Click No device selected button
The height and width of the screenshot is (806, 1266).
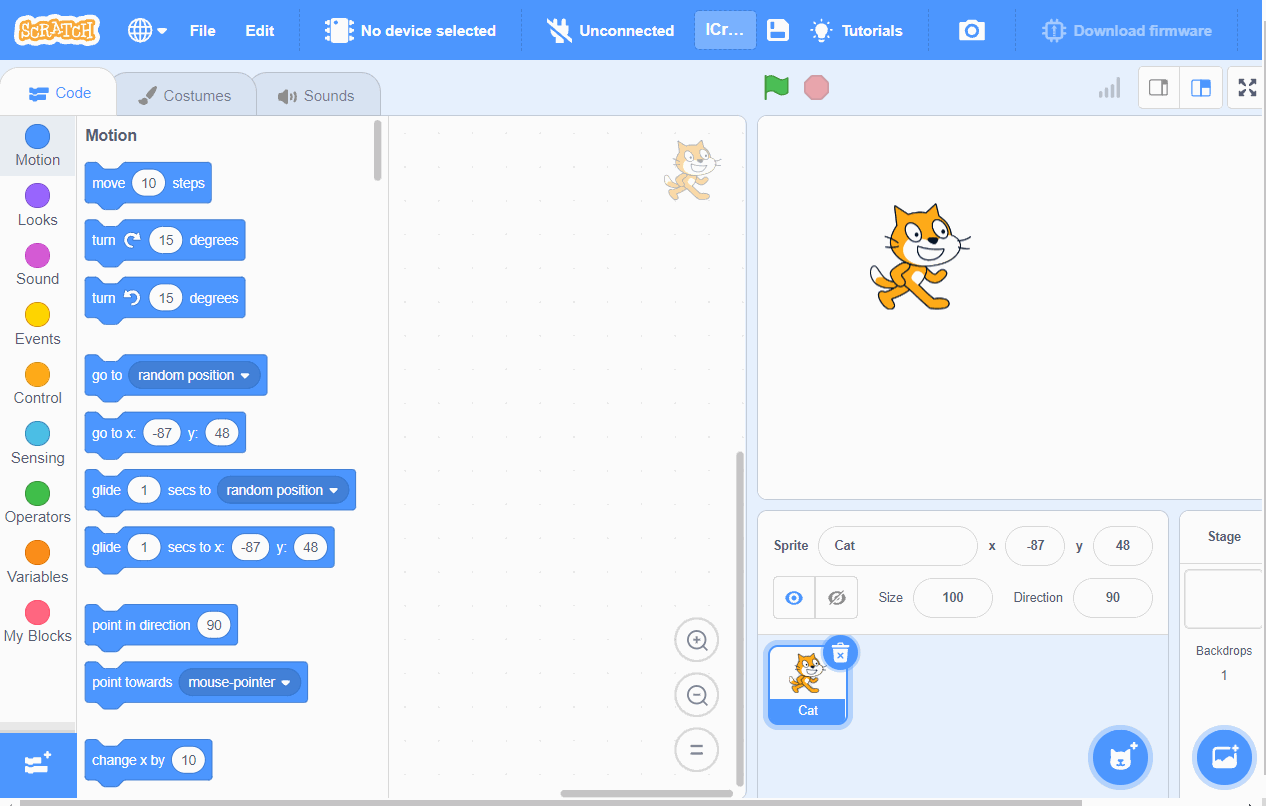[x=410, y=30]
